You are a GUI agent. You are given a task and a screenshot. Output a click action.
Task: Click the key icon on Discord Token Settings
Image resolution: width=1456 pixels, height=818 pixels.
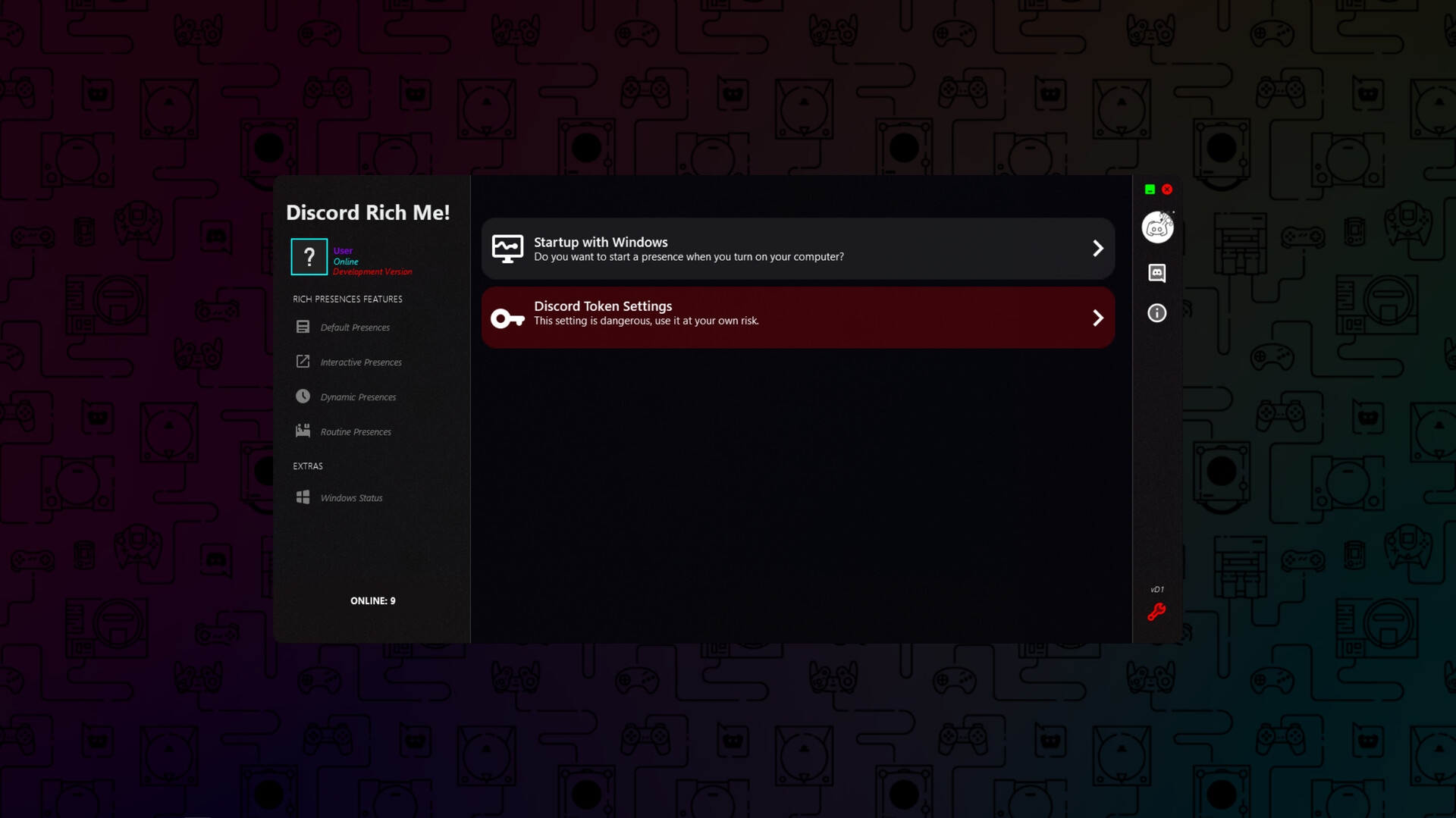coord(508,318)
